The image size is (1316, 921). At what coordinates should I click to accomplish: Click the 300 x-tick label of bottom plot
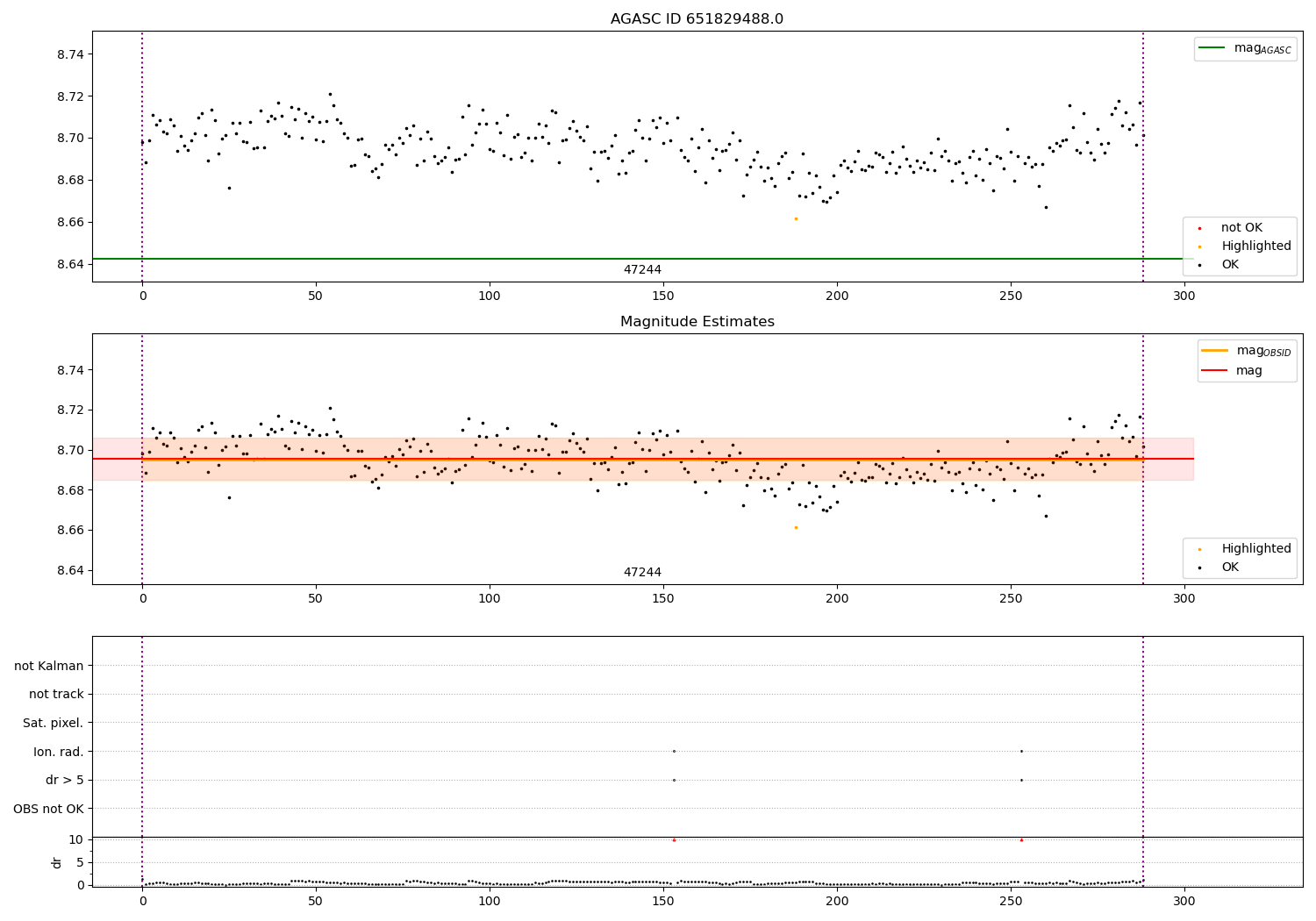pyautogui.click(x=1184, y=901)
